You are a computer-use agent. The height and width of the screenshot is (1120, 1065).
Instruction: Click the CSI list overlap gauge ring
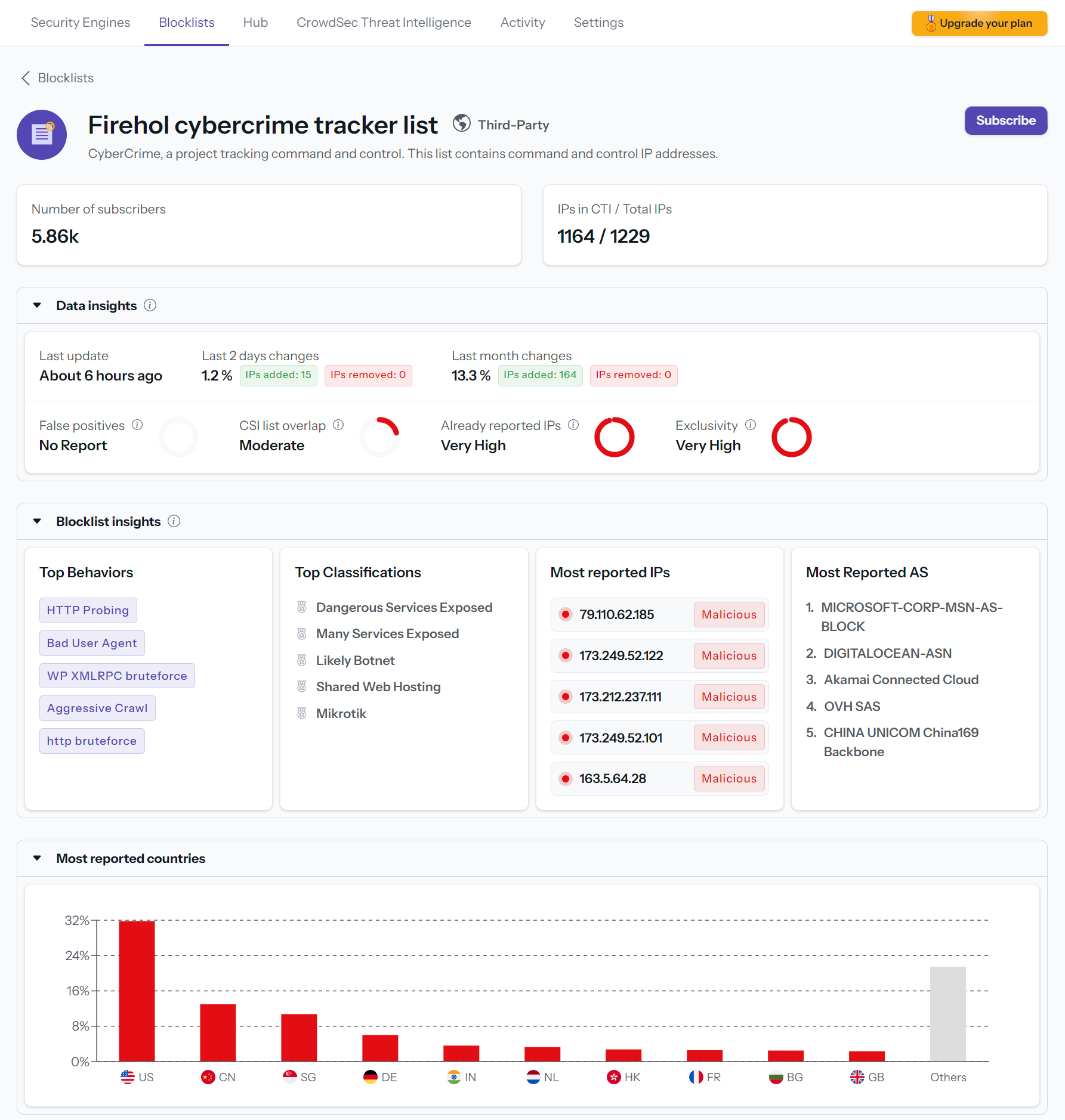379,437
